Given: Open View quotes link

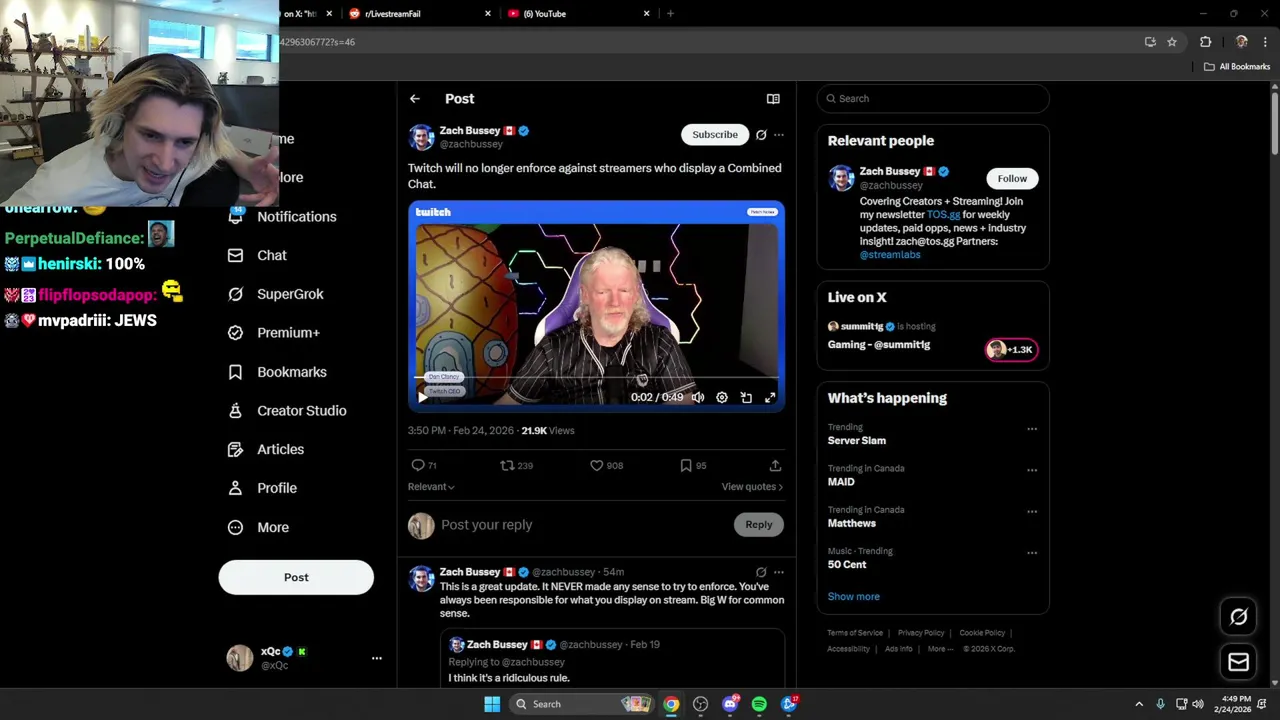Looking at the screenshot, I should tap(752, 487).
